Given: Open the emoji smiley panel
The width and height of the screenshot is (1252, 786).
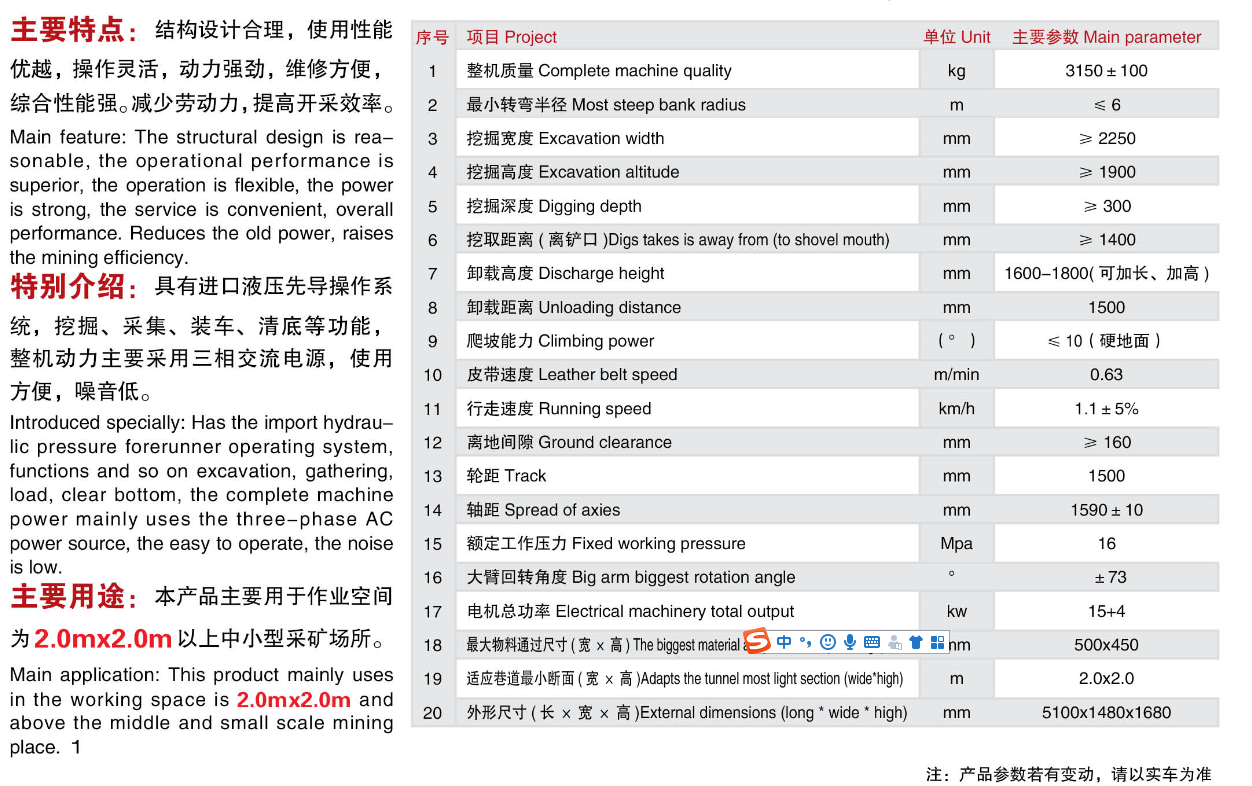Looking at the screenshot, I should click(828, 642).
